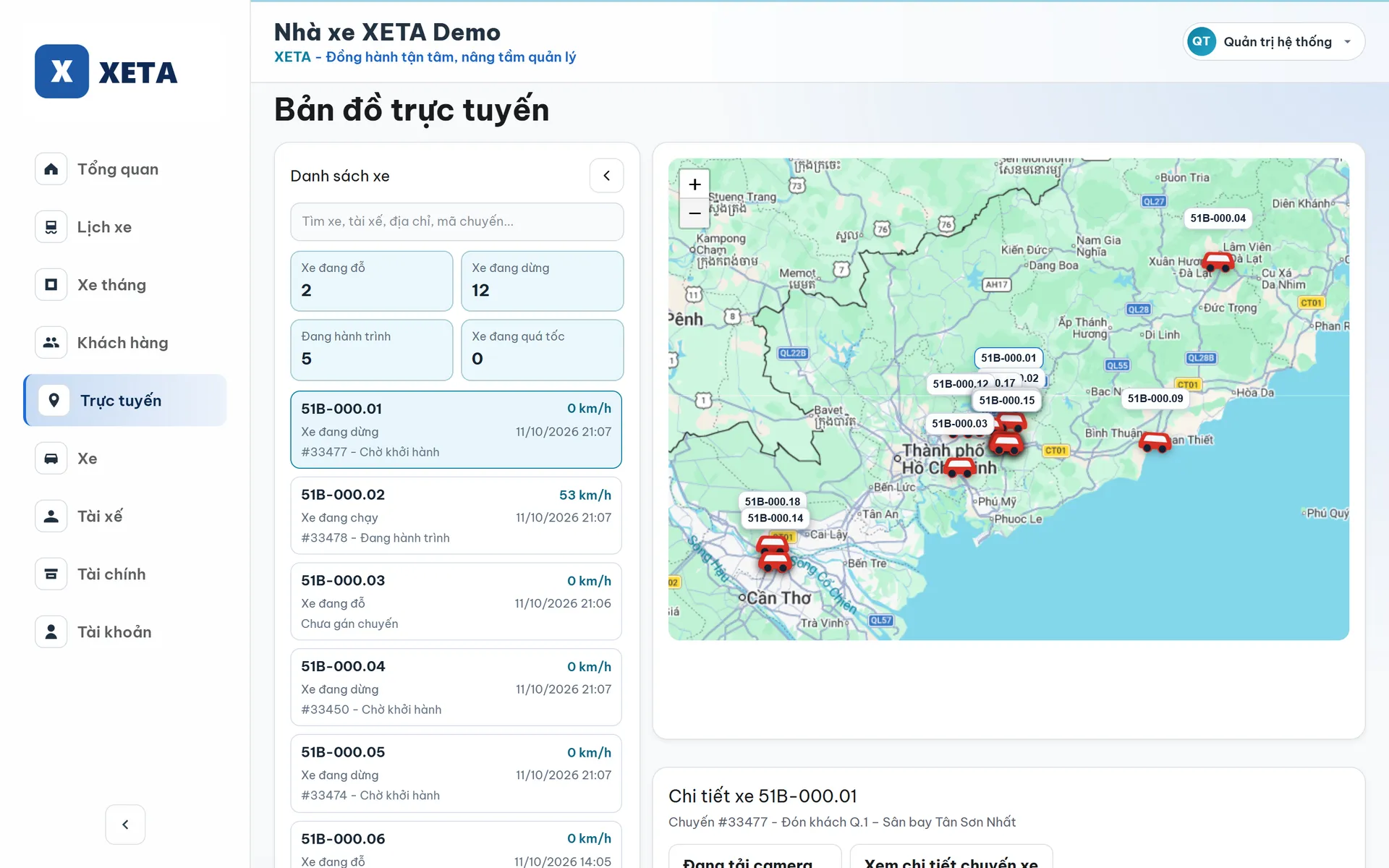Open the Khách hàng menu item

coord(122,343)
